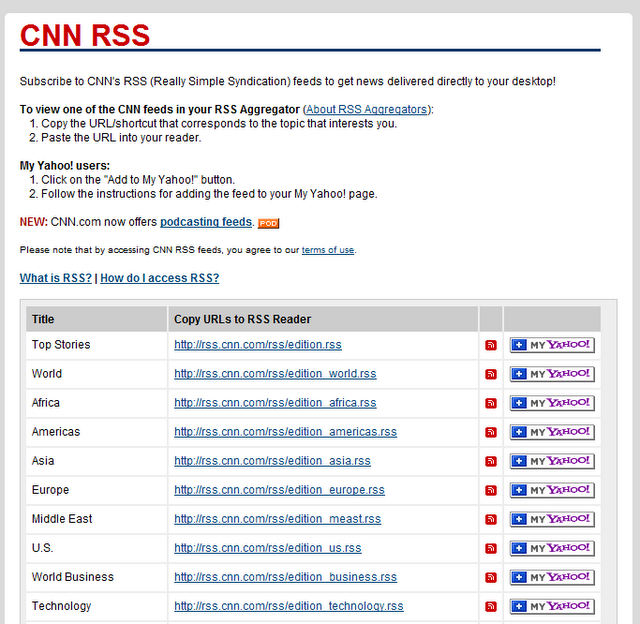
Task: Open the edition.rss Top Stories URL
Action: click(x=258, y=345)
